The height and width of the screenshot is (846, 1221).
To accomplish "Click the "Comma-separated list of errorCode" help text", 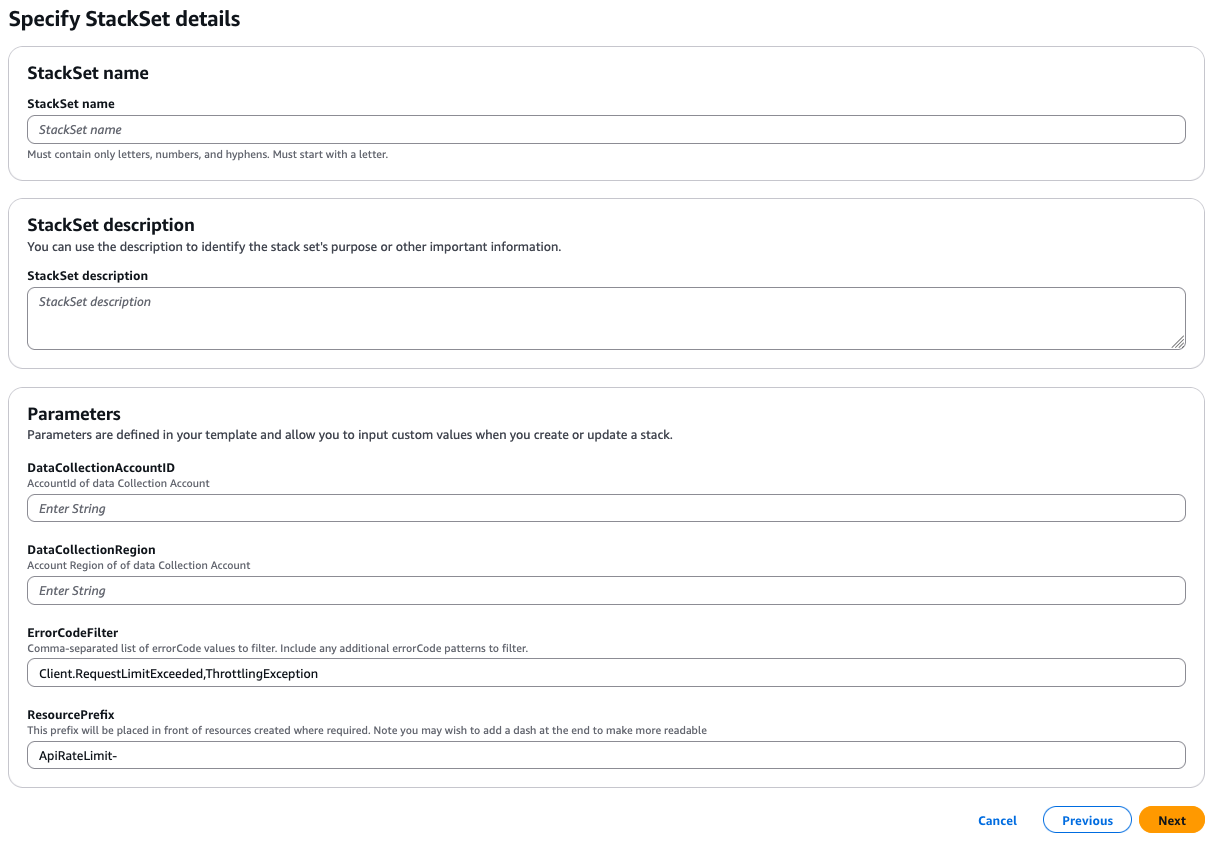I will point(277,648).
